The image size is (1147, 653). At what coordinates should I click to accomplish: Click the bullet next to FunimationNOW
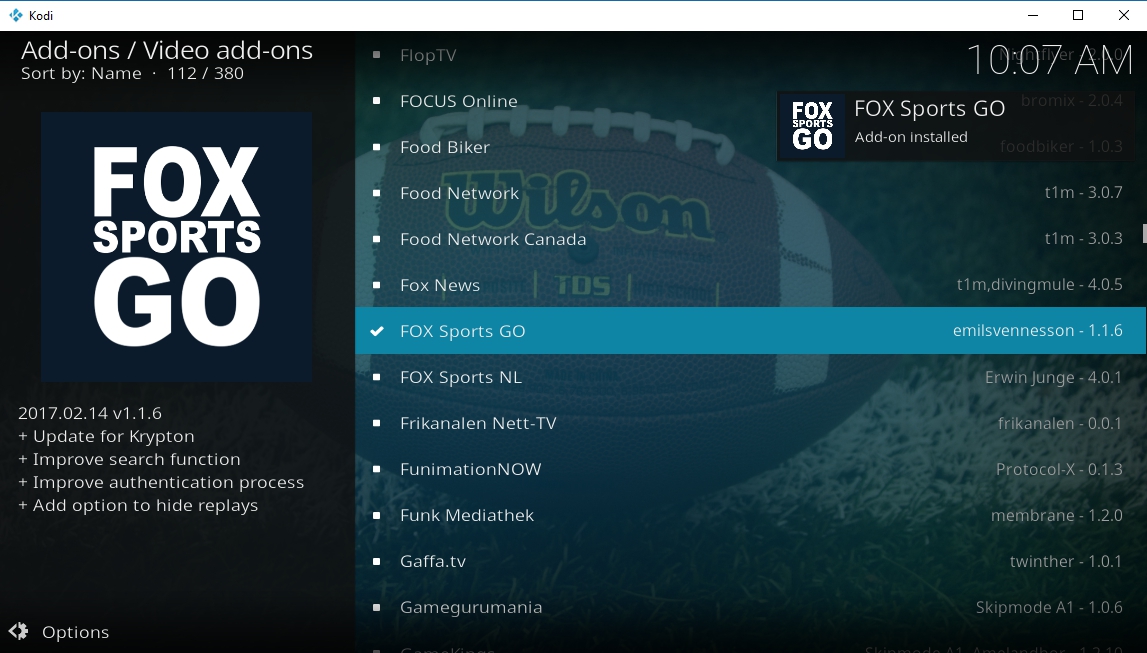(x=377, y=469)
